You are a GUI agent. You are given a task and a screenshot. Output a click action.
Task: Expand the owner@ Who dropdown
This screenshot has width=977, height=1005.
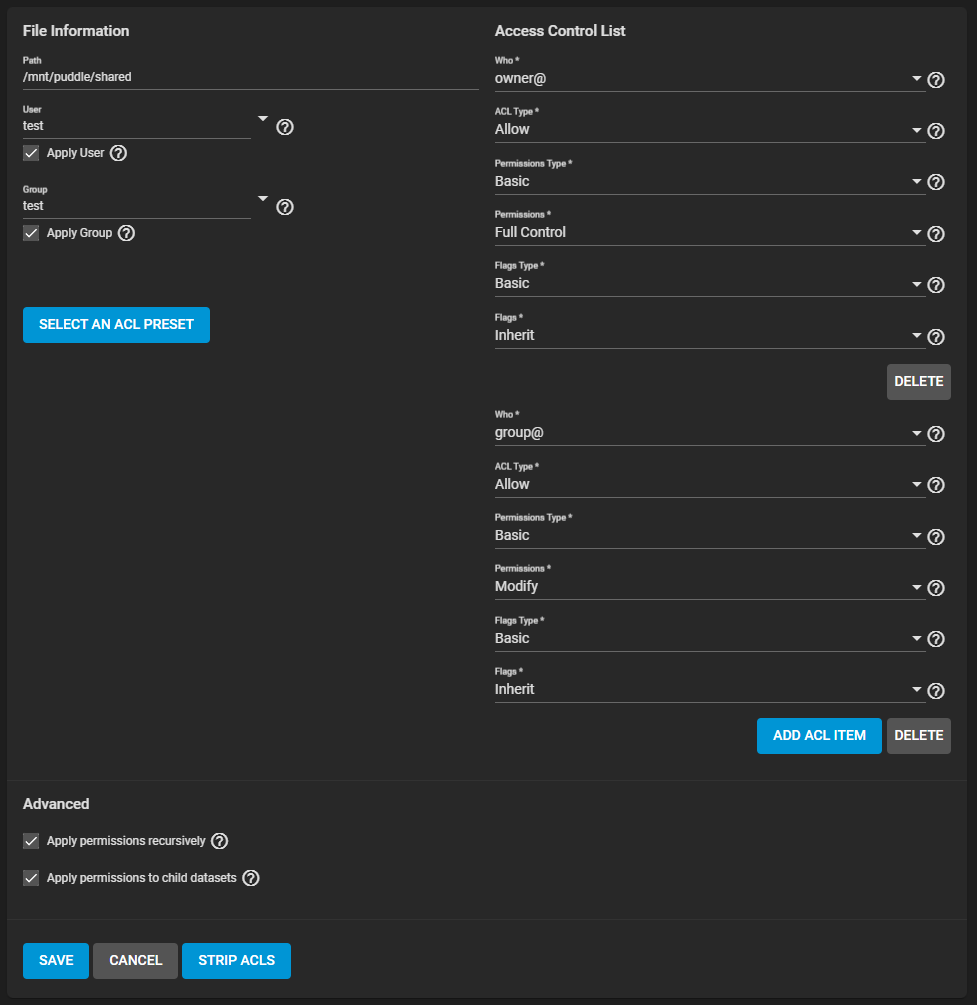710,78
